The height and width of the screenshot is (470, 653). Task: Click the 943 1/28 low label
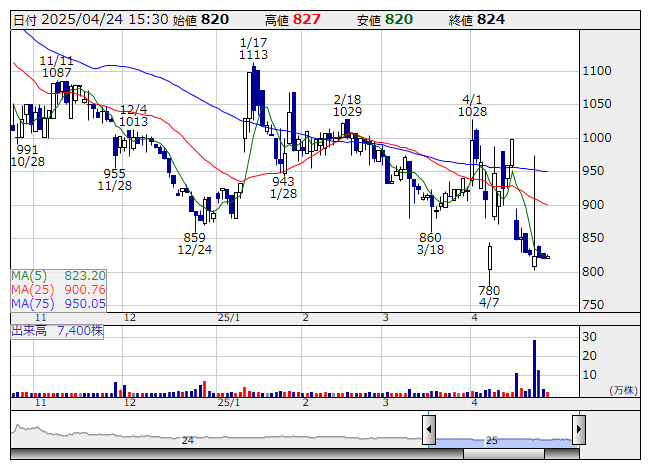coord(283,187)
